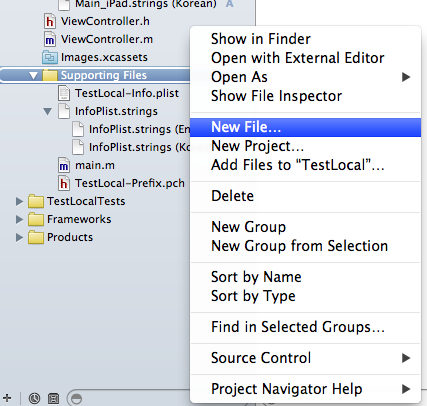Click the TestLocal-Prefix.pch header icon
Image resolution: width=427 pixels, height=406 pixels.
(64, 183)
